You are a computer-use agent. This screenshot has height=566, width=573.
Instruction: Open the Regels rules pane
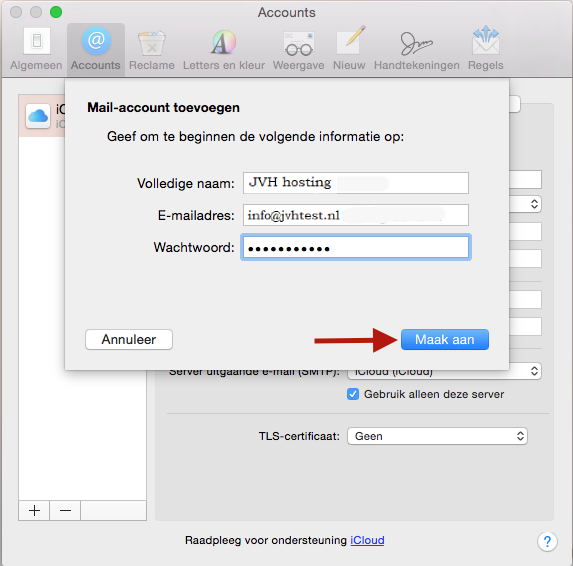click(486, 49)
